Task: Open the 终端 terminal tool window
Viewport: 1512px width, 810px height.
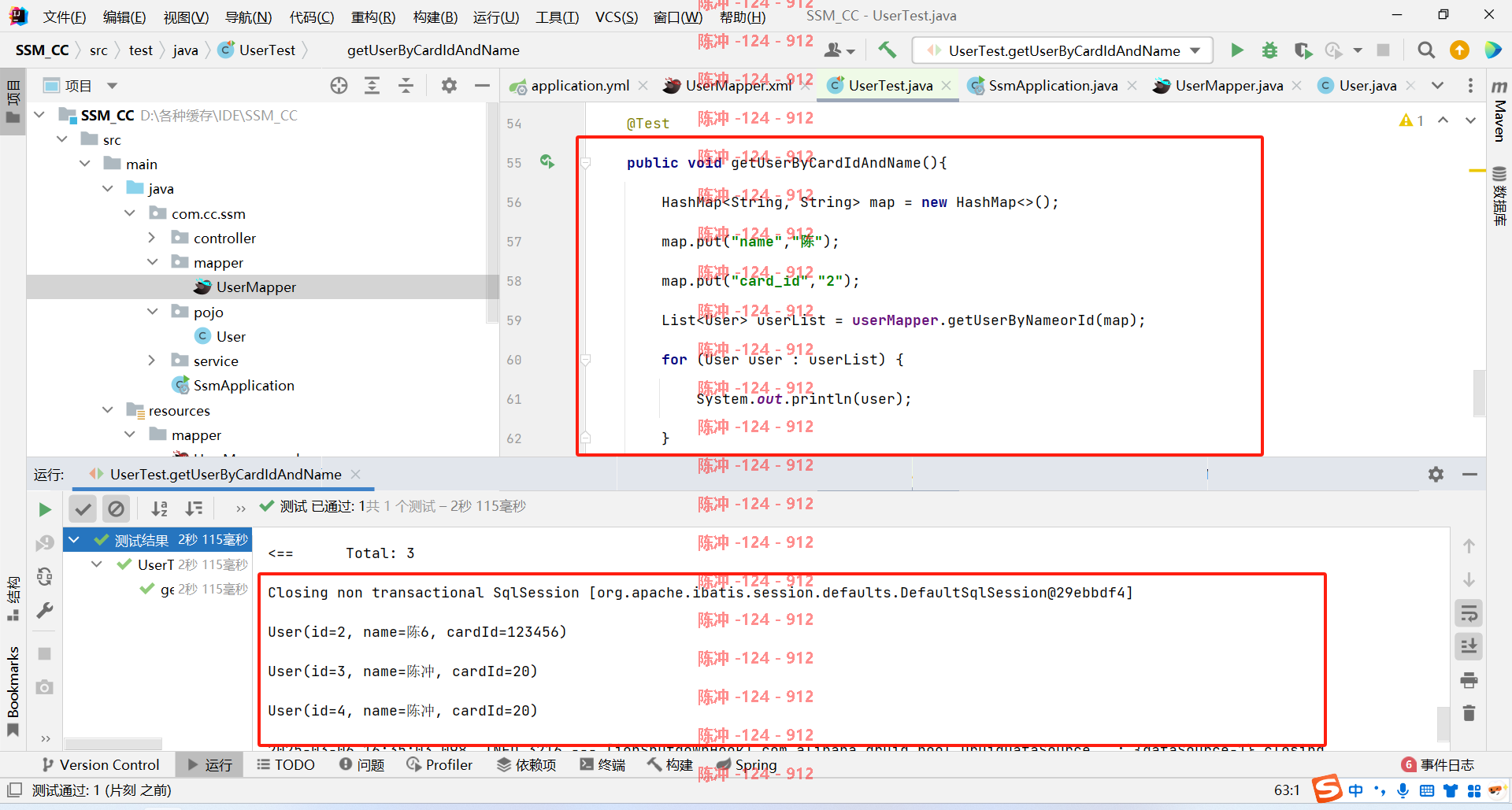Action: coord(602,765)
